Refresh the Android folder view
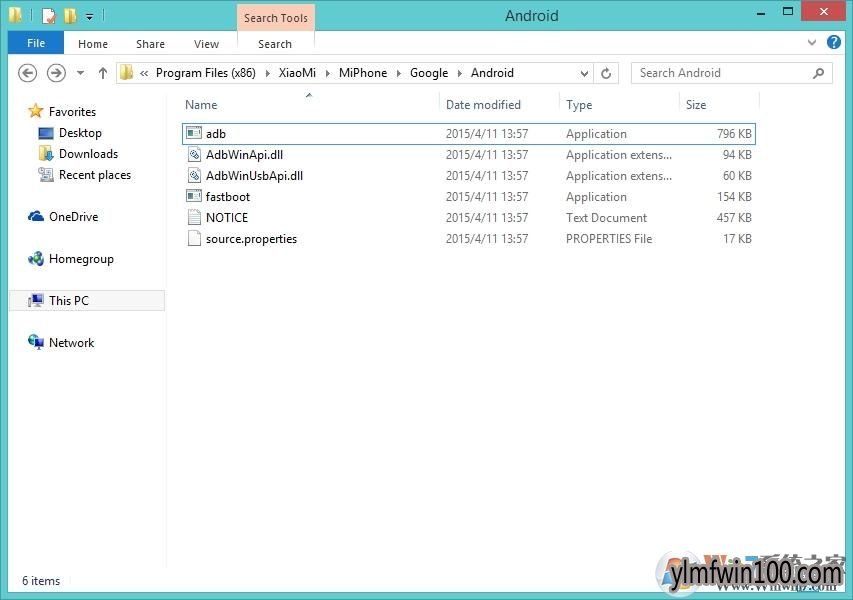The height and width of the screenshot is (600, 853). point(606,73)
